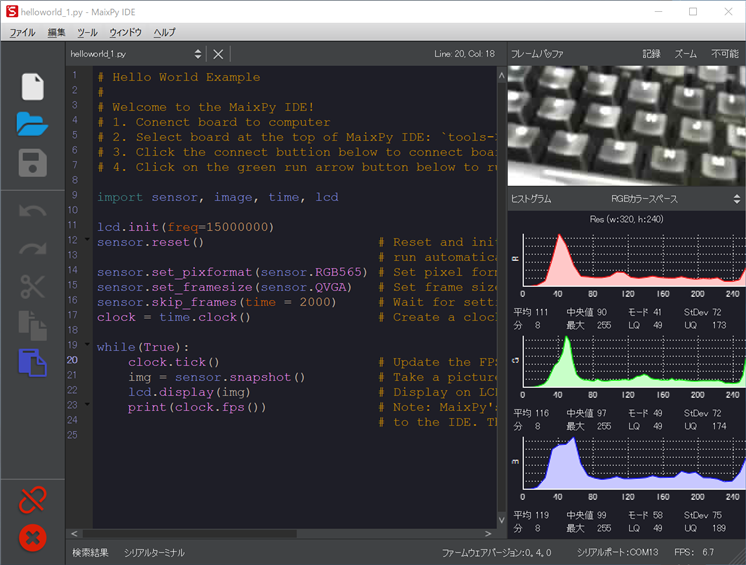The image size is (746, 565).
Task: Open the ツール menu
Action: [x=87, y=33]
